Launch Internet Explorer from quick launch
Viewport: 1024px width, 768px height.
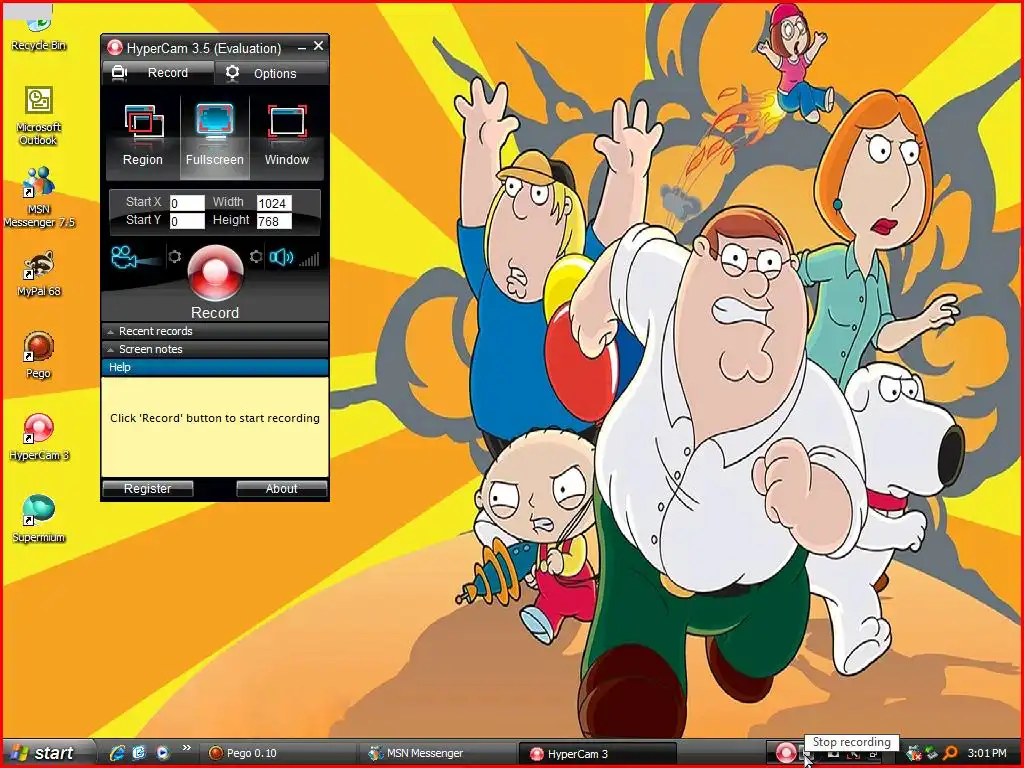(x=117, y=753)
